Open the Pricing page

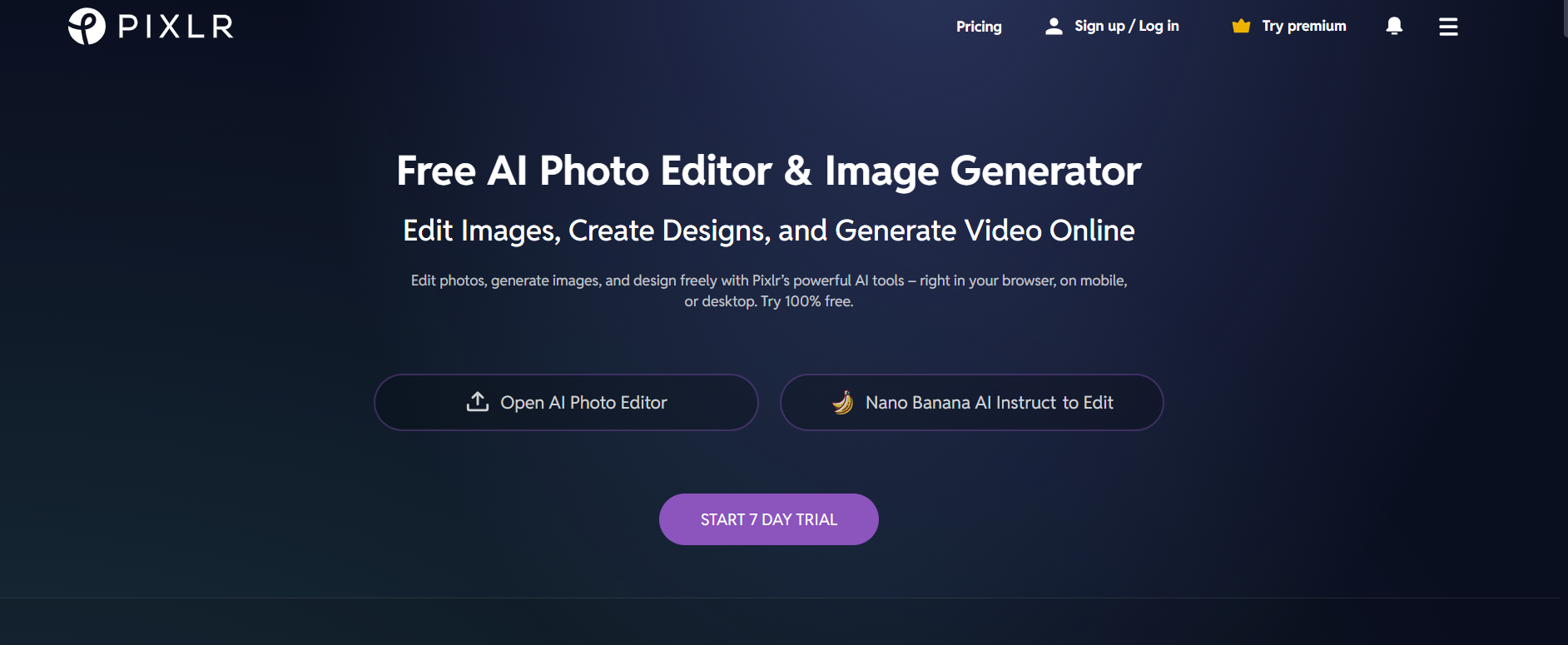pyautogui.click(x=979, y=27)
